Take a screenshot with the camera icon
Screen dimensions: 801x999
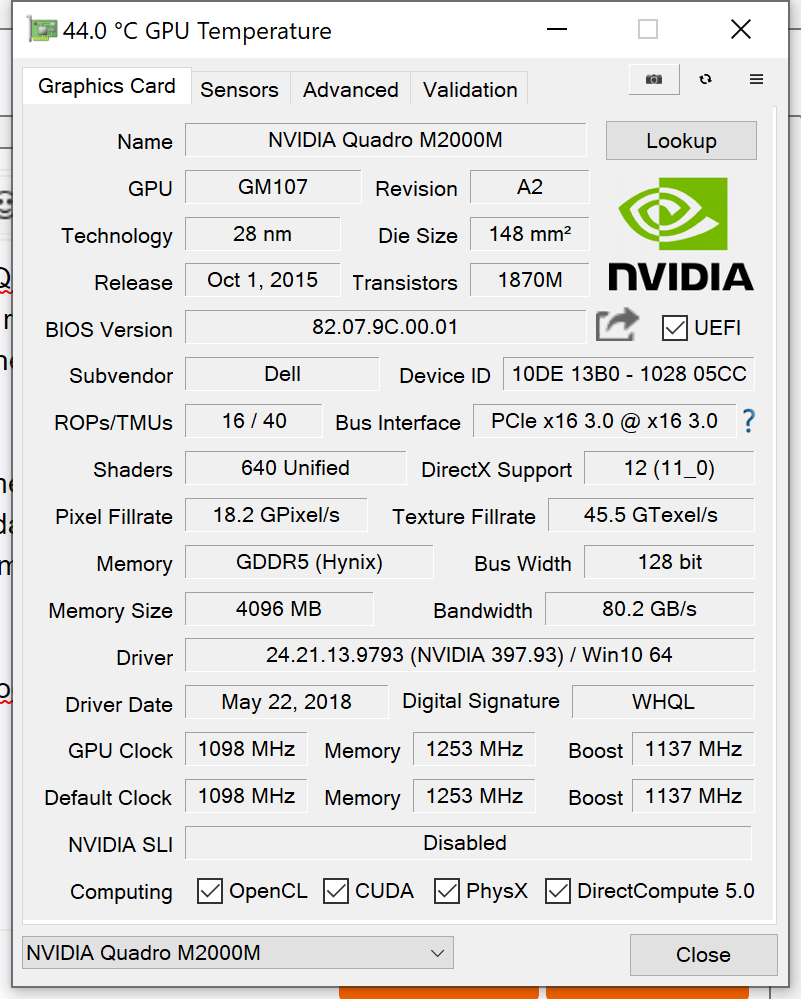[654, 79]
